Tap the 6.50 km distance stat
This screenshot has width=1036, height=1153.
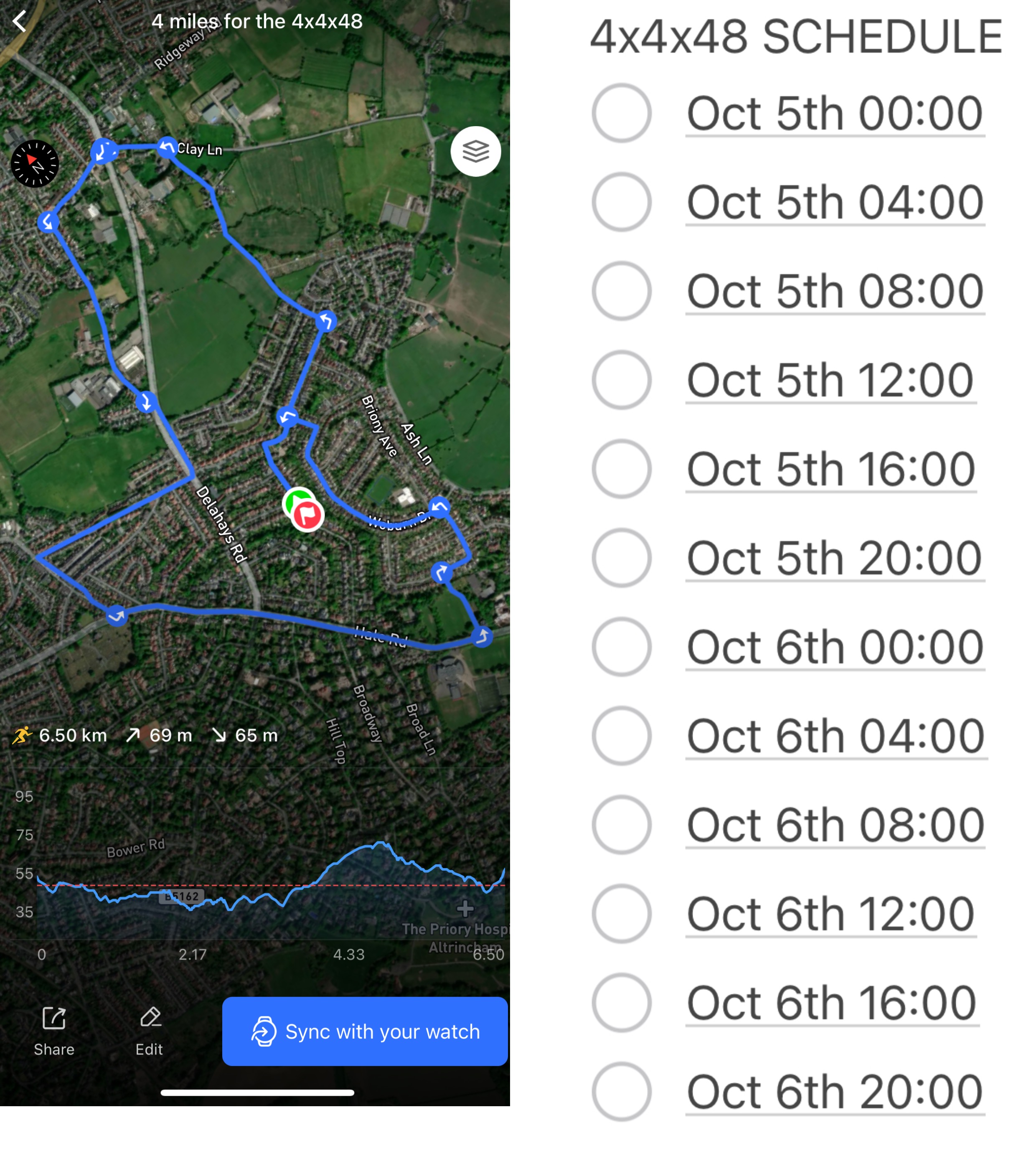(72, 735)
